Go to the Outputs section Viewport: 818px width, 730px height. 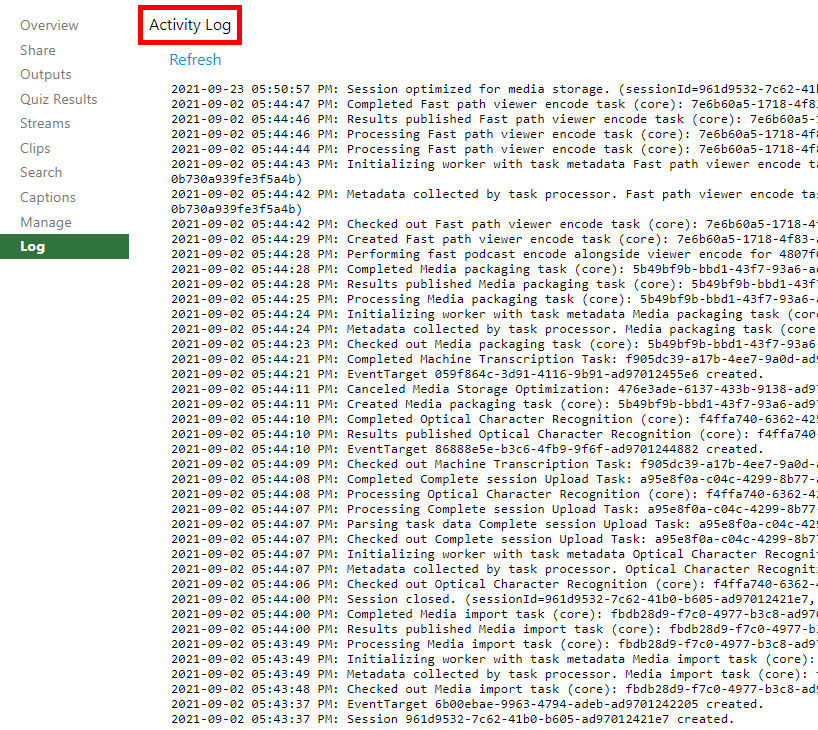point(45,74)
